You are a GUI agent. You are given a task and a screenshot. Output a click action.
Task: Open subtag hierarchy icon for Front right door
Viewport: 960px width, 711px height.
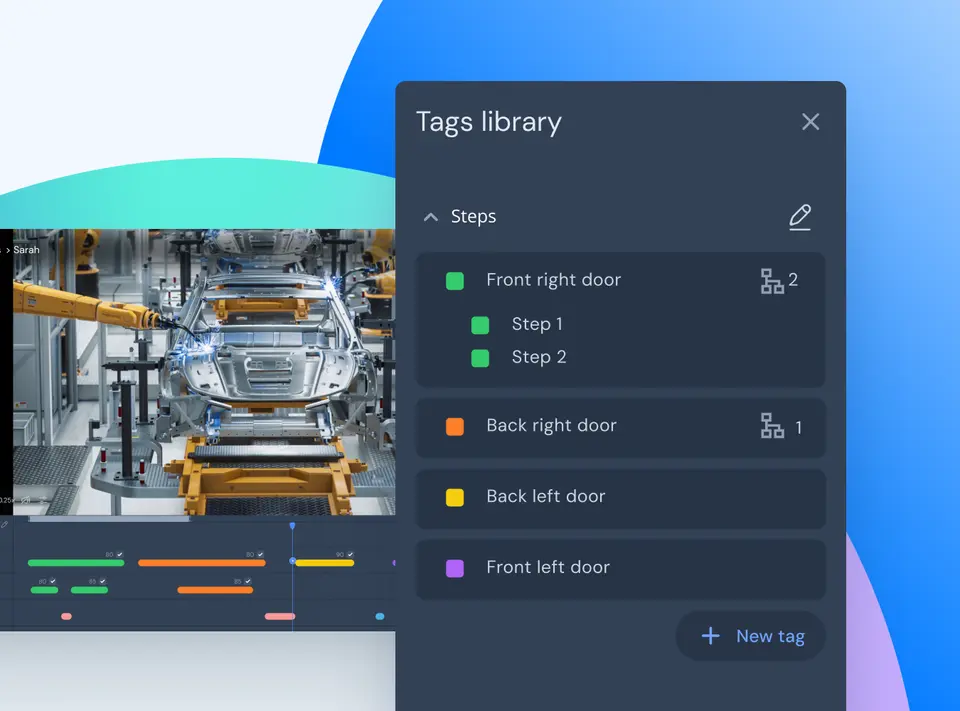coord(771,281)
